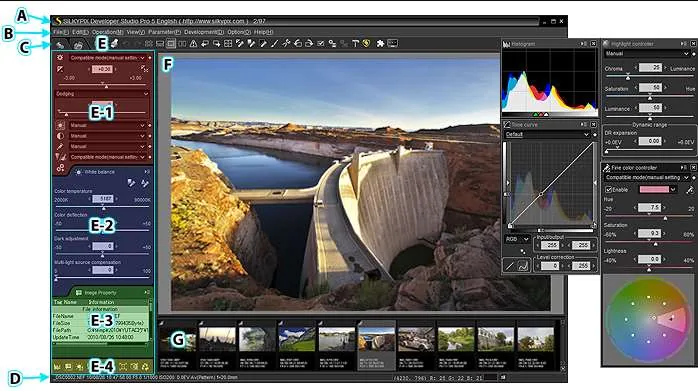The height and width of the screenshot is (391, 698).
Task: Click the contrast half-circle icon
Action: point(60,136)
